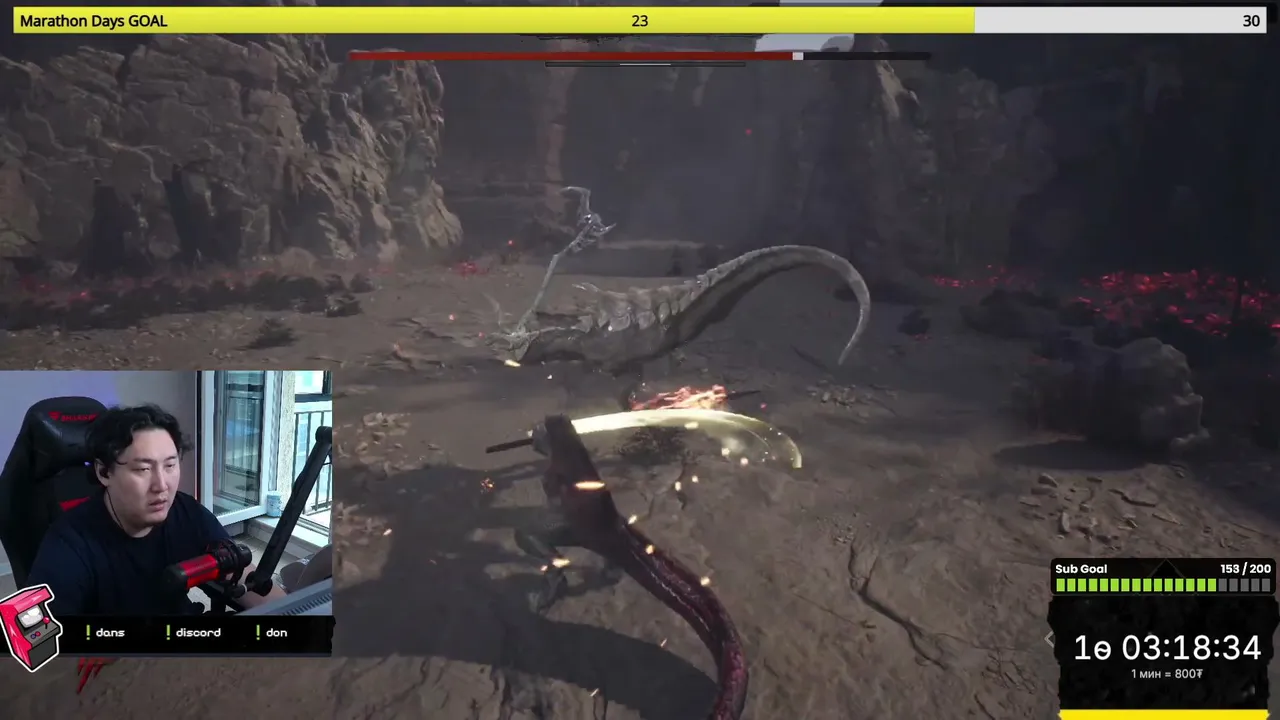Viewport: 1280px width, 720px height.
Task: Click the "Sub Goal" label
Action: click(1081, 569)
